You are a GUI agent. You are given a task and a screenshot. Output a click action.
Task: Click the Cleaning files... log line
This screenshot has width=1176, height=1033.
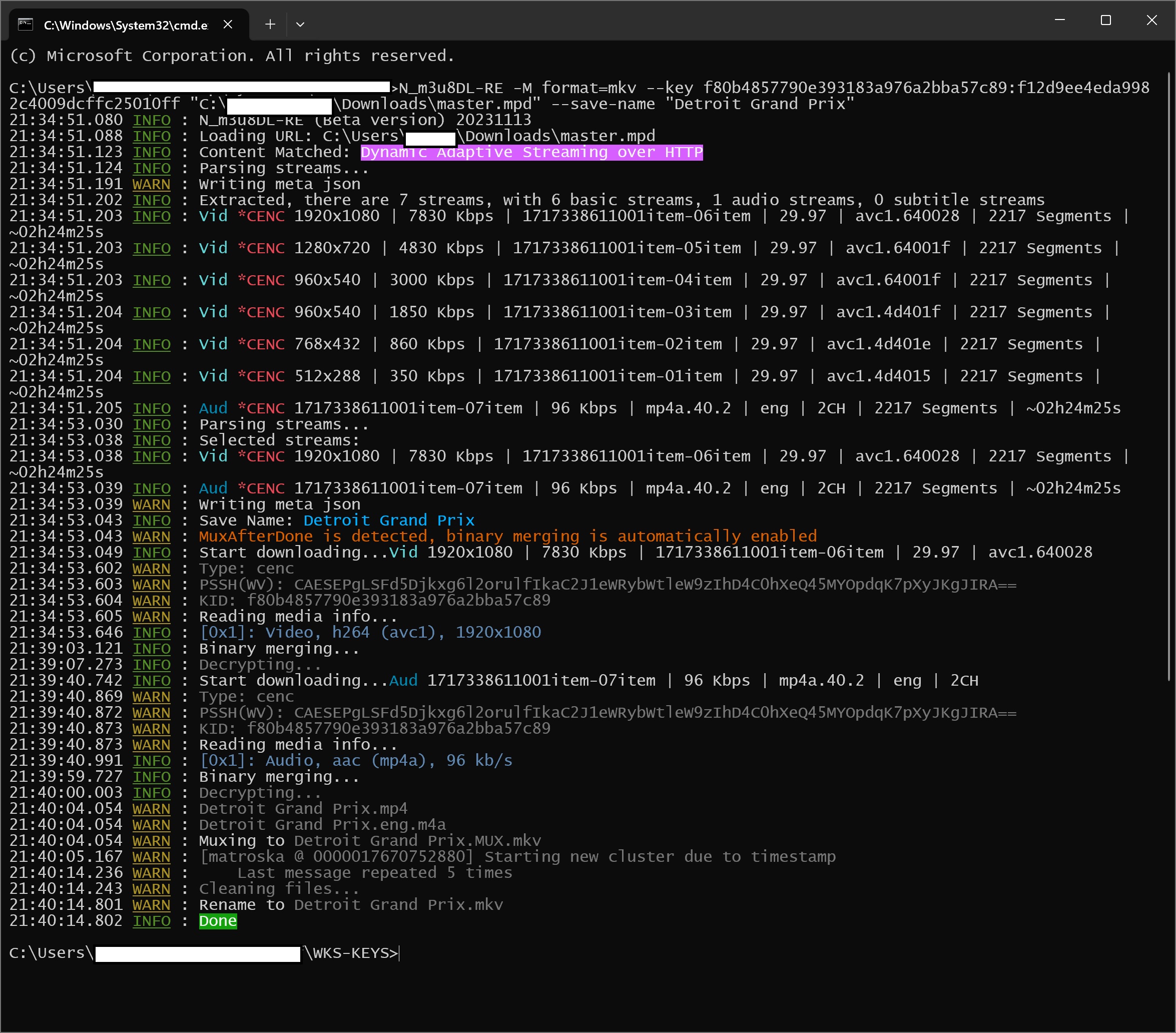click(x=279, y=888)
